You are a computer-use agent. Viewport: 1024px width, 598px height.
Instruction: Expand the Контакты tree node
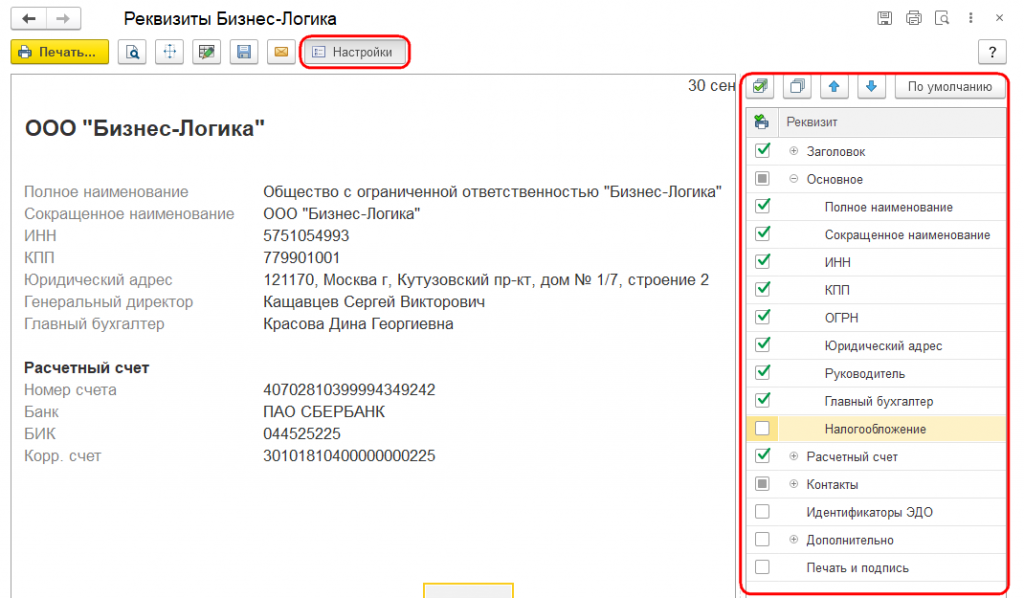click(793, 484)
